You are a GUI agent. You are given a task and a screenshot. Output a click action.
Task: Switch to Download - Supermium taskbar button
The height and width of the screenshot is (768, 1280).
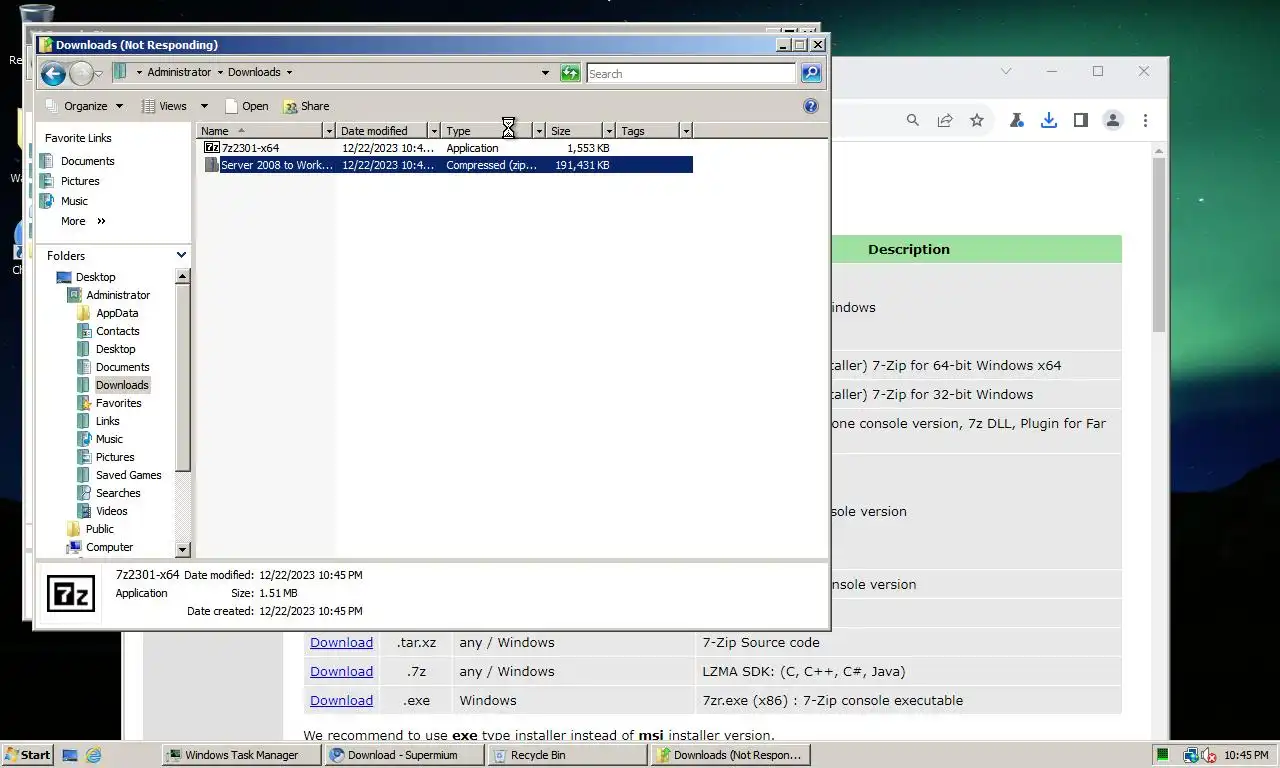[404, 755]
